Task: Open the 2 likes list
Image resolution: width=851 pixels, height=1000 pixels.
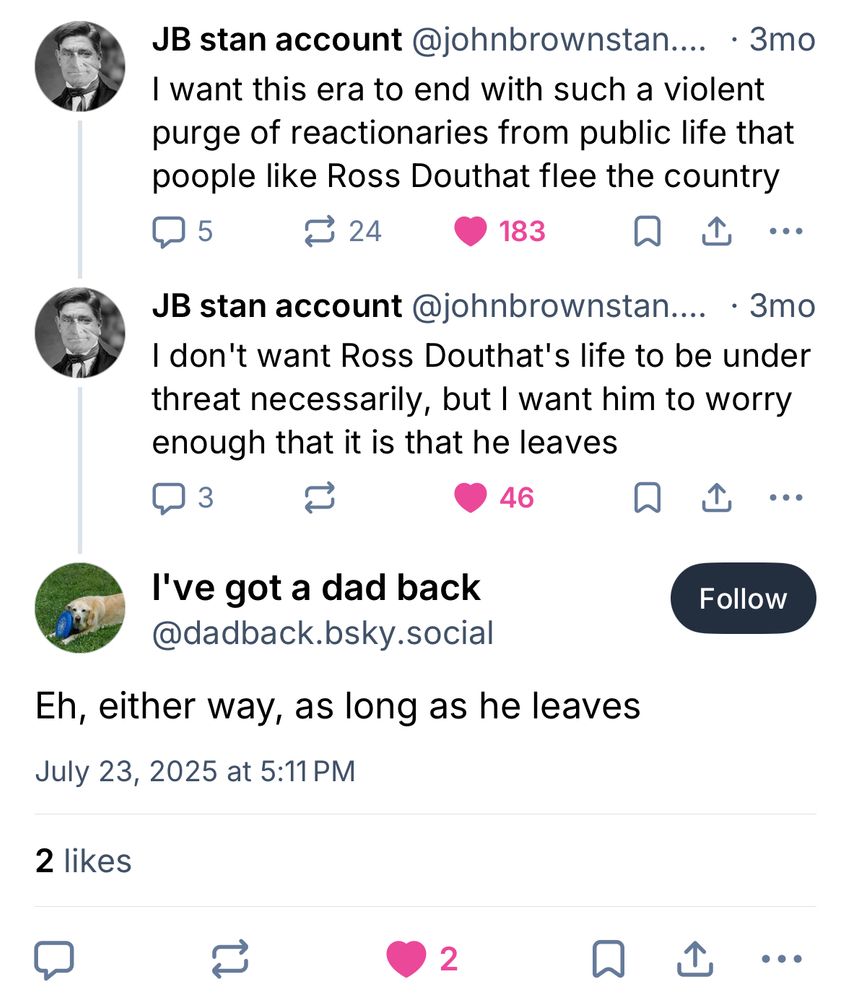Action: (x=83, y=860)
